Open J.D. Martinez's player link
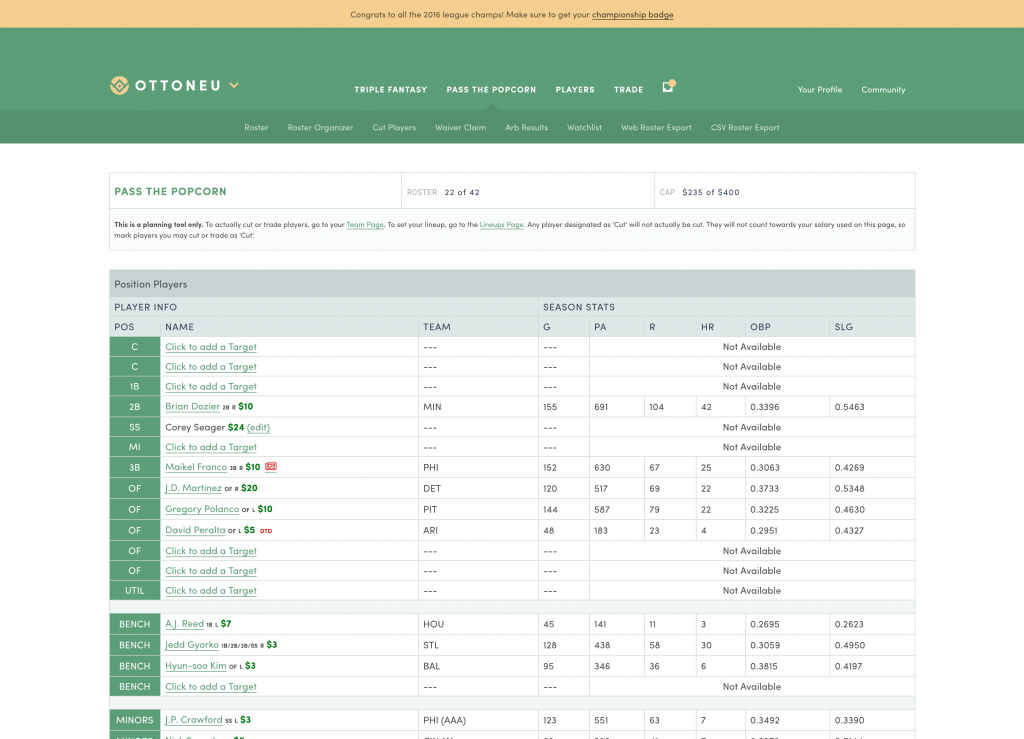The height and width of the screenshot is (739, 1024). coord(193,488)
